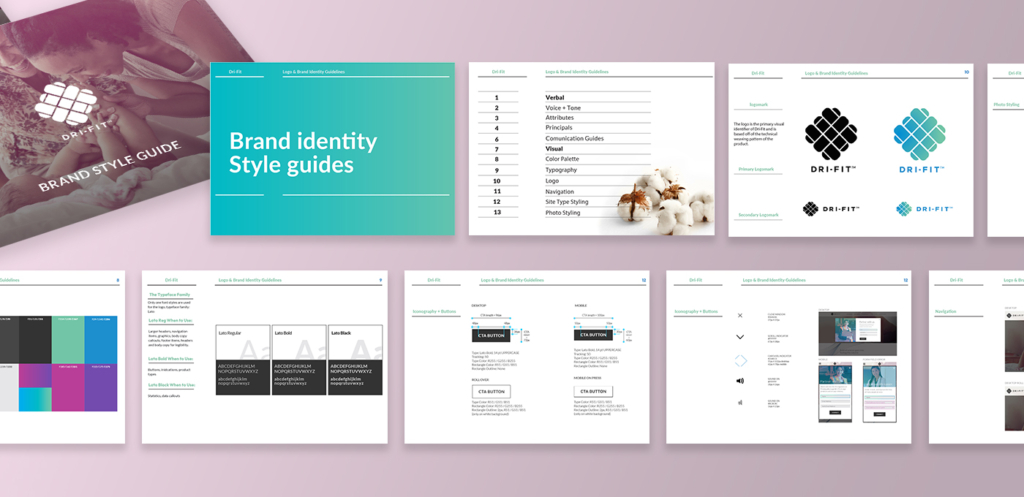Click Color Palette in the contents list
Viewport: 1024px width, 497px height.
click(562, 159)
